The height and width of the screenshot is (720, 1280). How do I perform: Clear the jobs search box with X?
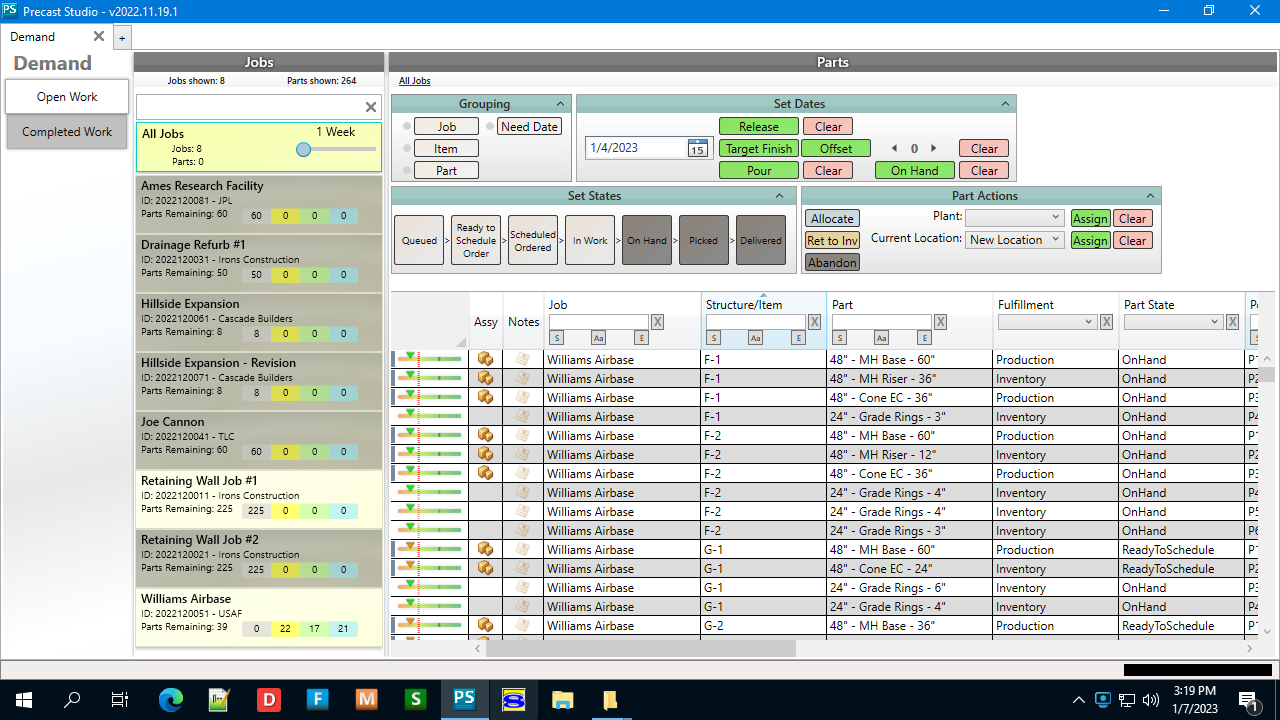coord(370,107)
